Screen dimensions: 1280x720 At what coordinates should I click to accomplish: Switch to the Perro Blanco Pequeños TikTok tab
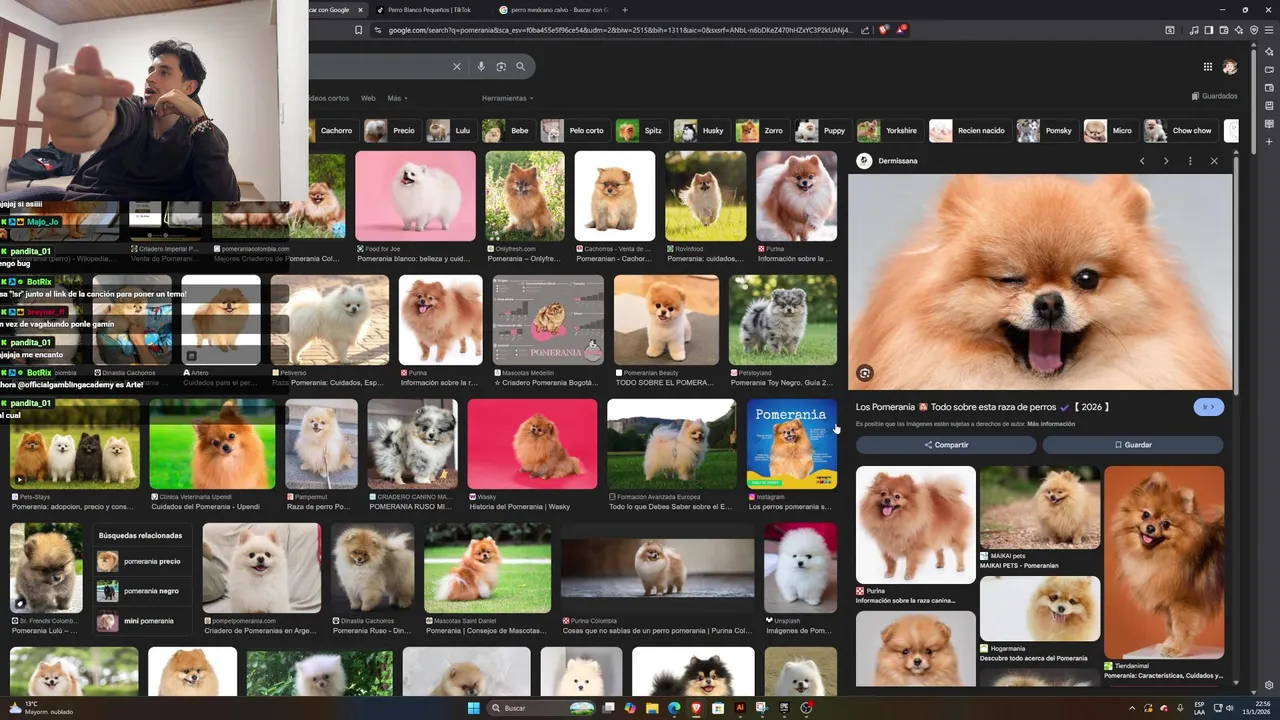(429, 10)
